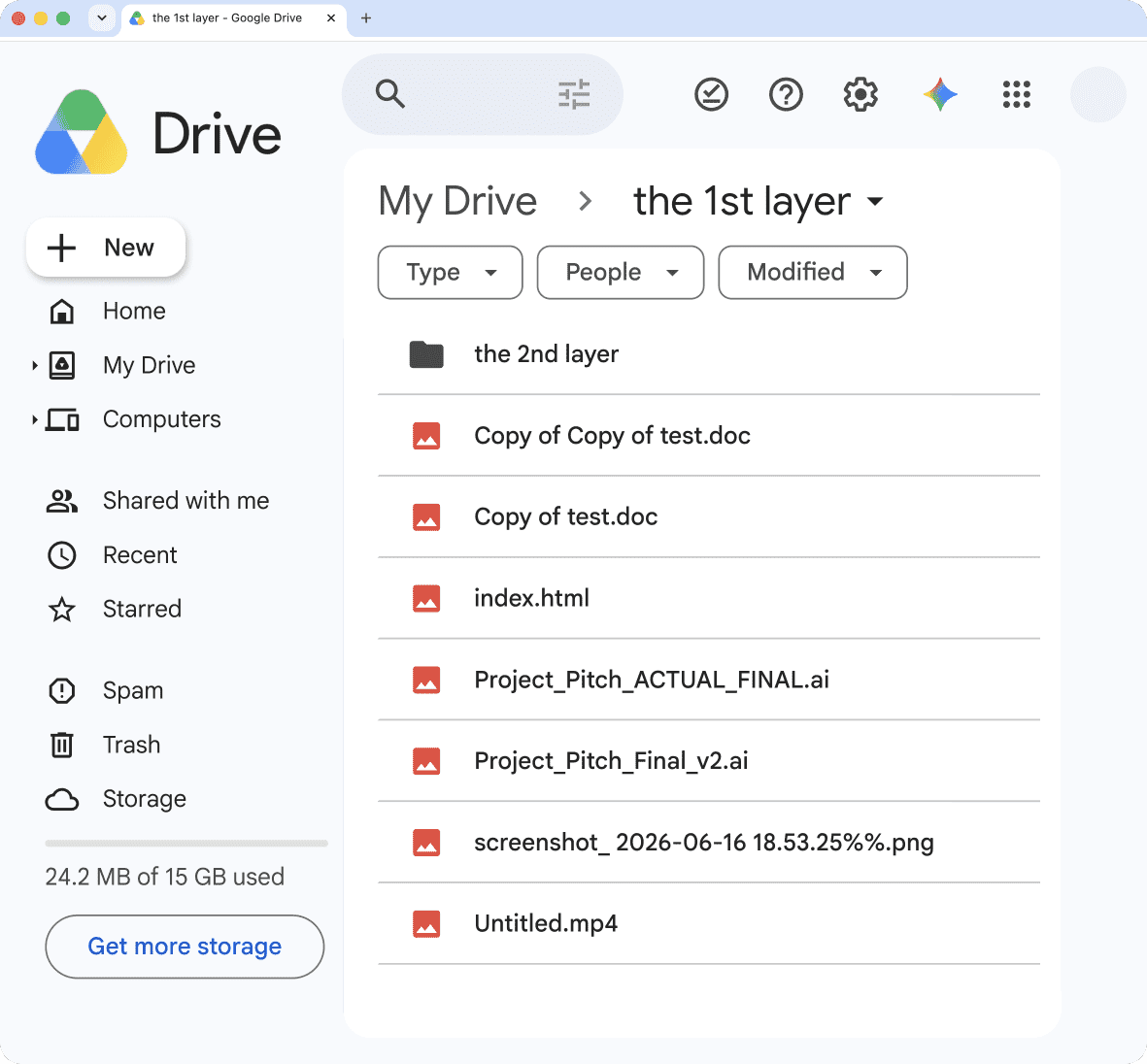
Task: Click the Starred star icon
Action: pyautogui.click(x=62, y=609)
